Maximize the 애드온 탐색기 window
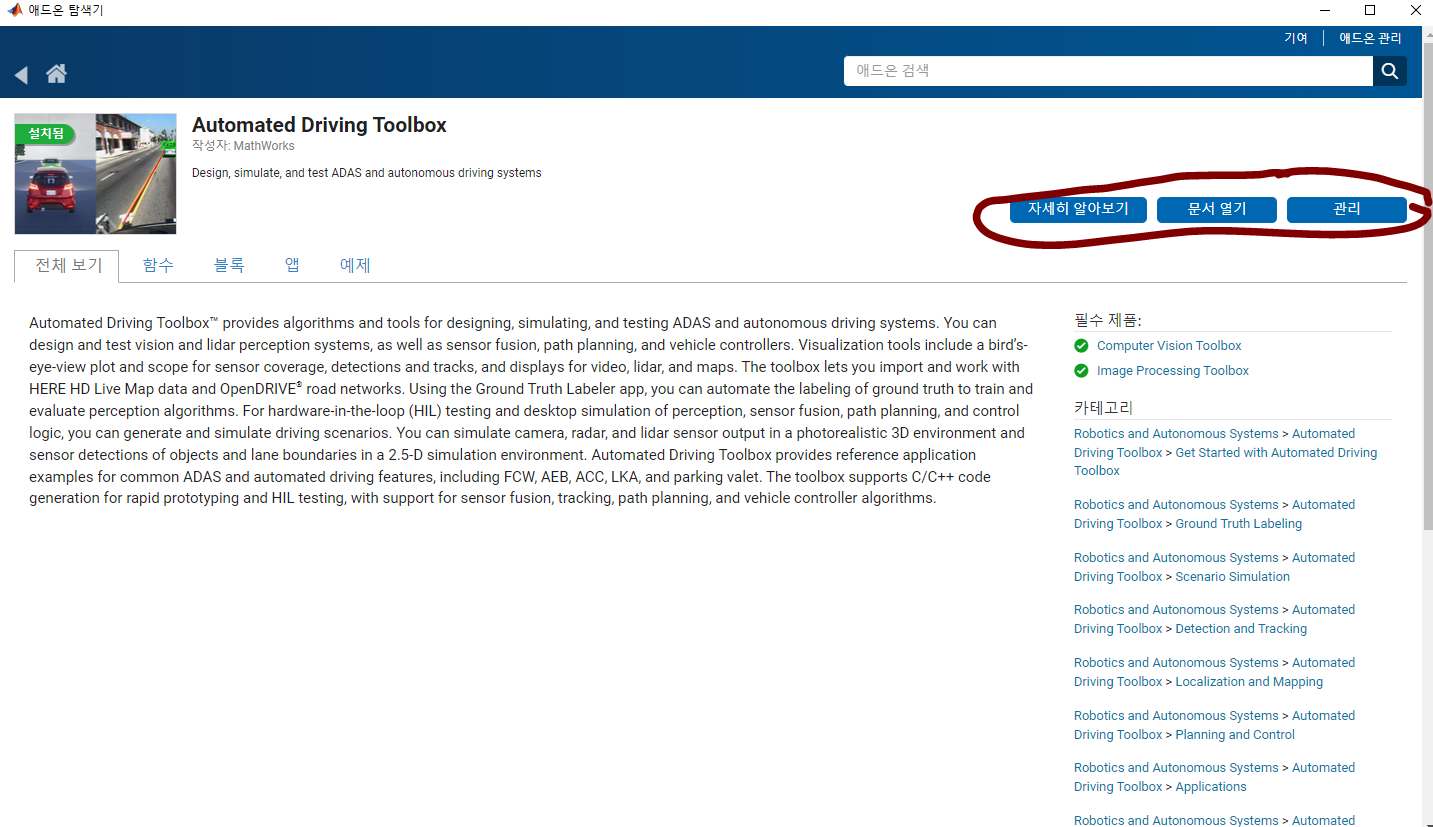 point(1371,11)
